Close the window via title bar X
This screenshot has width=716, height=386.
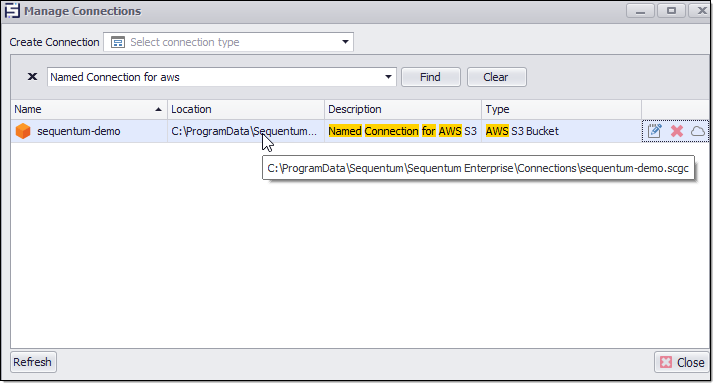point(701,10)
